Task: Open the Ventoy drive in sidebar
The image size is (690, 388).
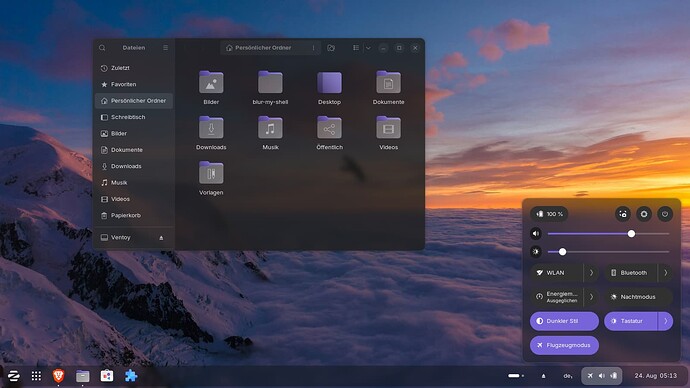Action: click(x=134, y=238)
